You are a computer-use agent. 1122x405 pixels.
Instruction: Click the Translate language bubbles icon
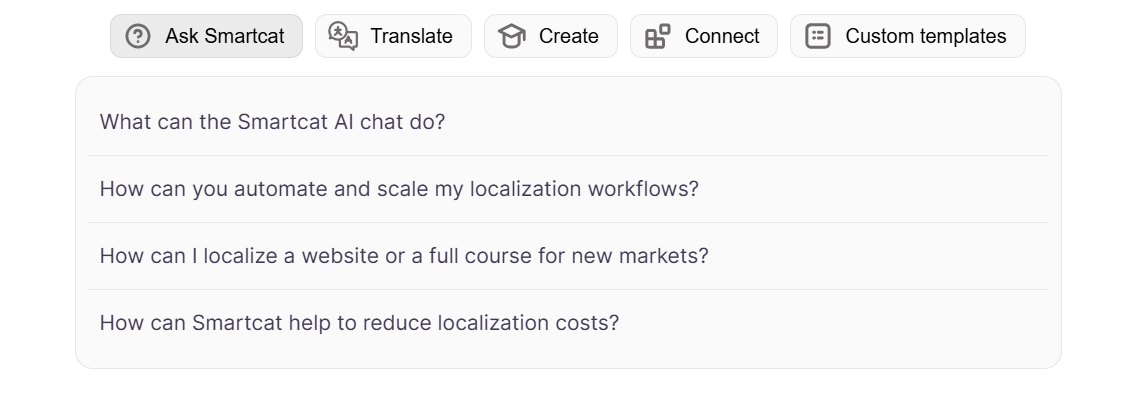(343, 36)
